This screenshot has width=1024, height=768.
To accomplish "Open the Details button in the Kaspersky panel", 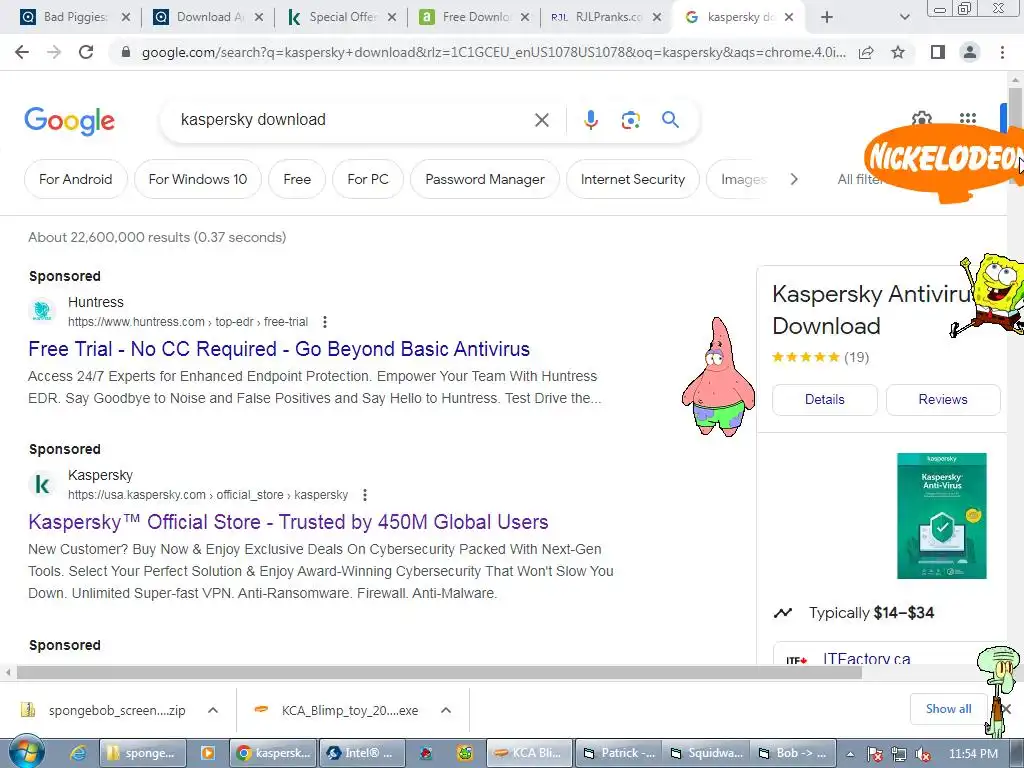I will click(x=825, y=400).
